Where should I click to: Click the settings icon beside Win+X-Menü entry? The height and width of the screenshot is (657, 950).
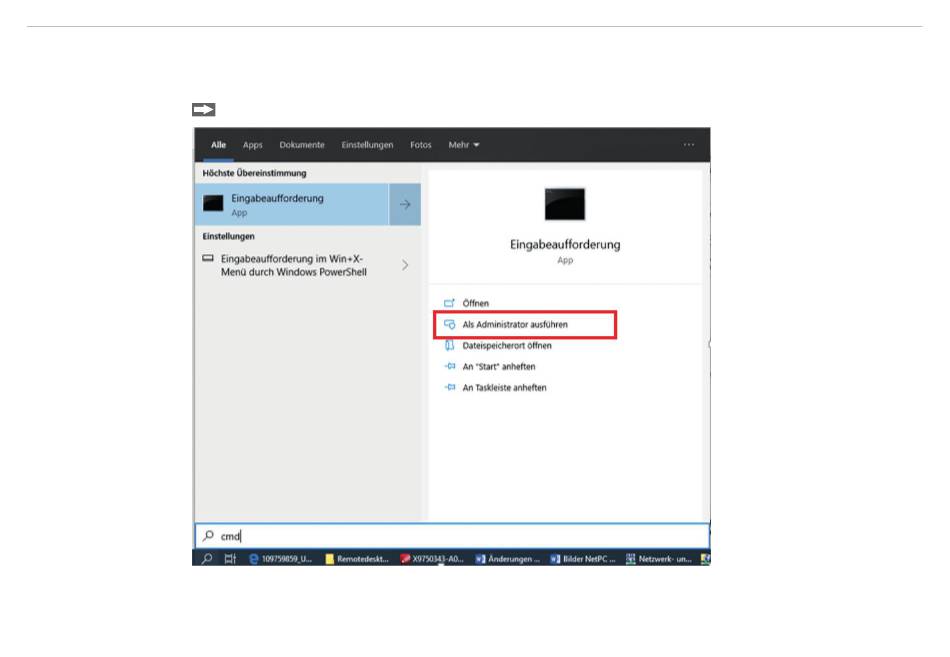click(x=208, y=258)
